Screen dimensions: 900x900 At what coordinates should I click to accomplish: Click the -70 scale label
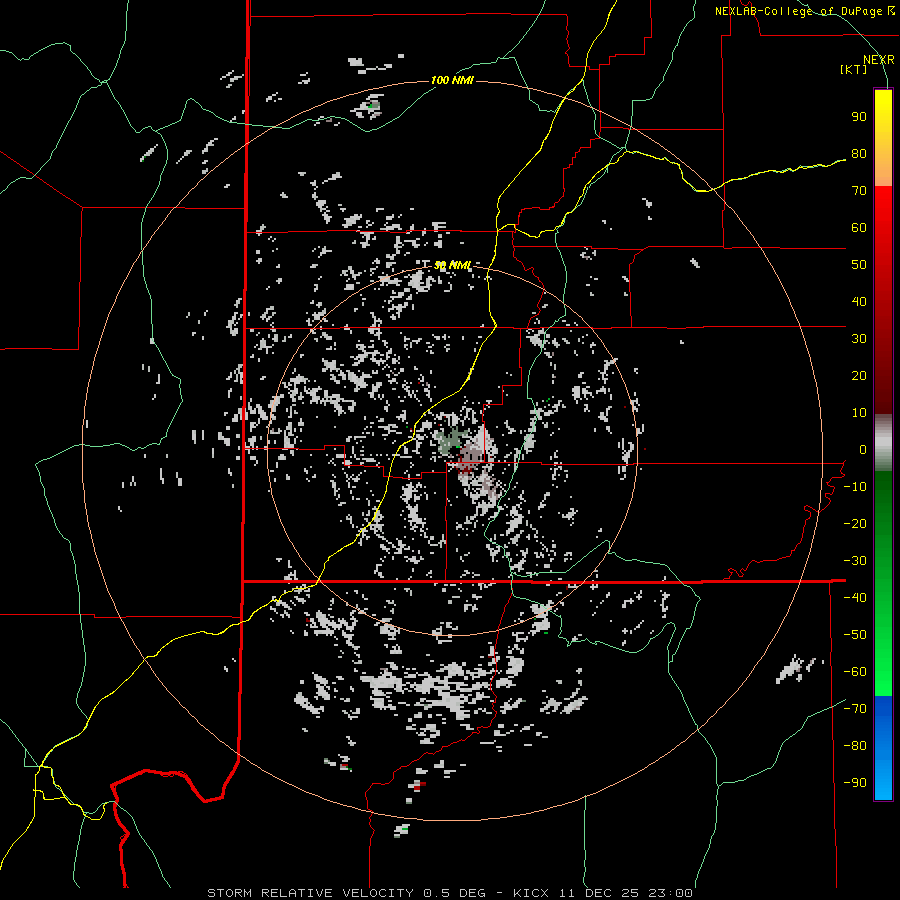coord(855,709)
